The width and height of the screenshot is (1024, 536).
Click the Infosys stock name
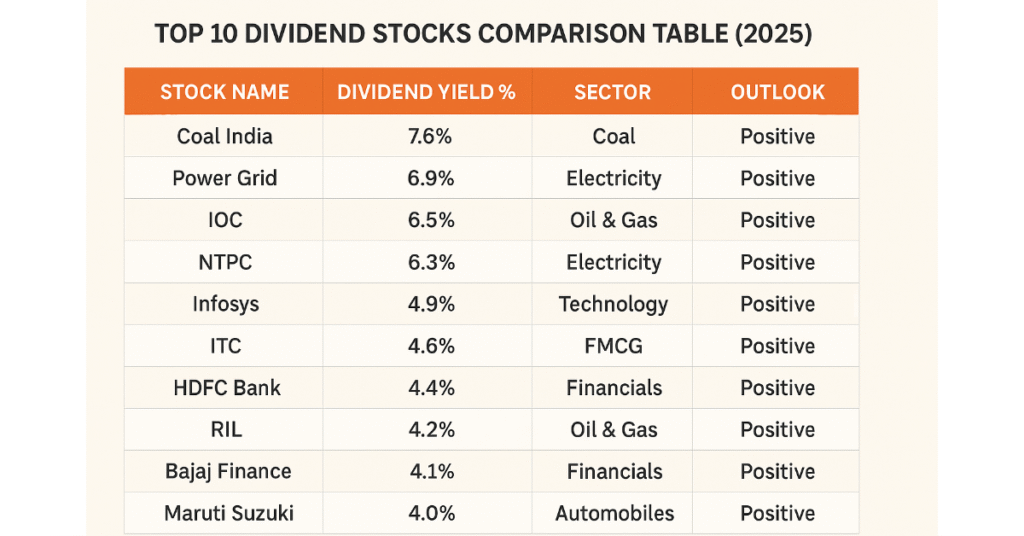[224, 304]
